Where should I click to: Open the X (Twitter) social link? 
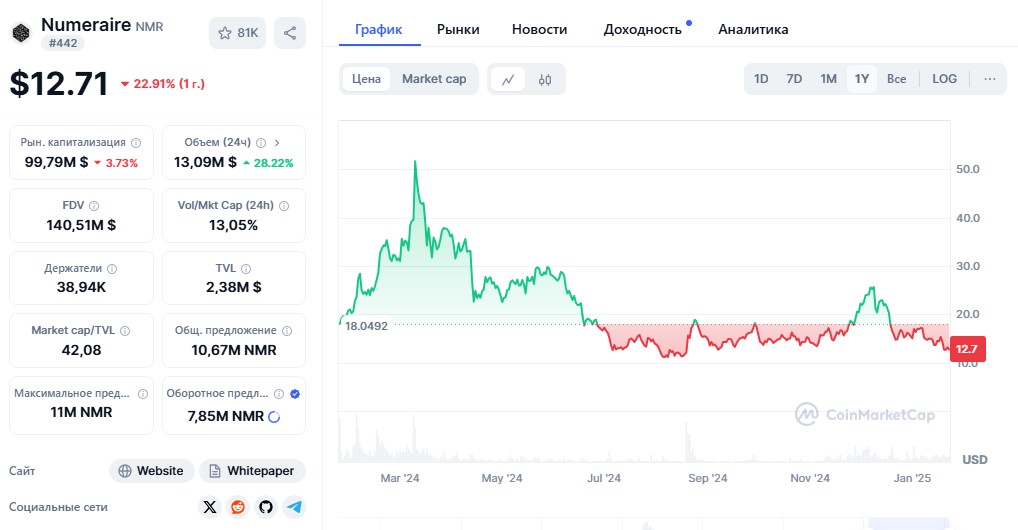coord(209,507)
